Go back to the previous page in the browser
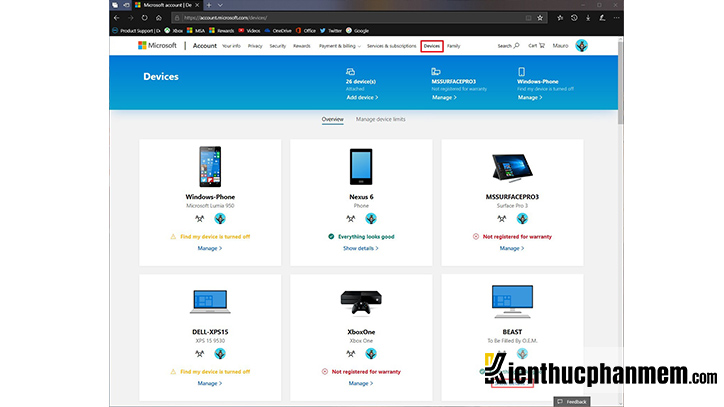 [x=116, y=18]
